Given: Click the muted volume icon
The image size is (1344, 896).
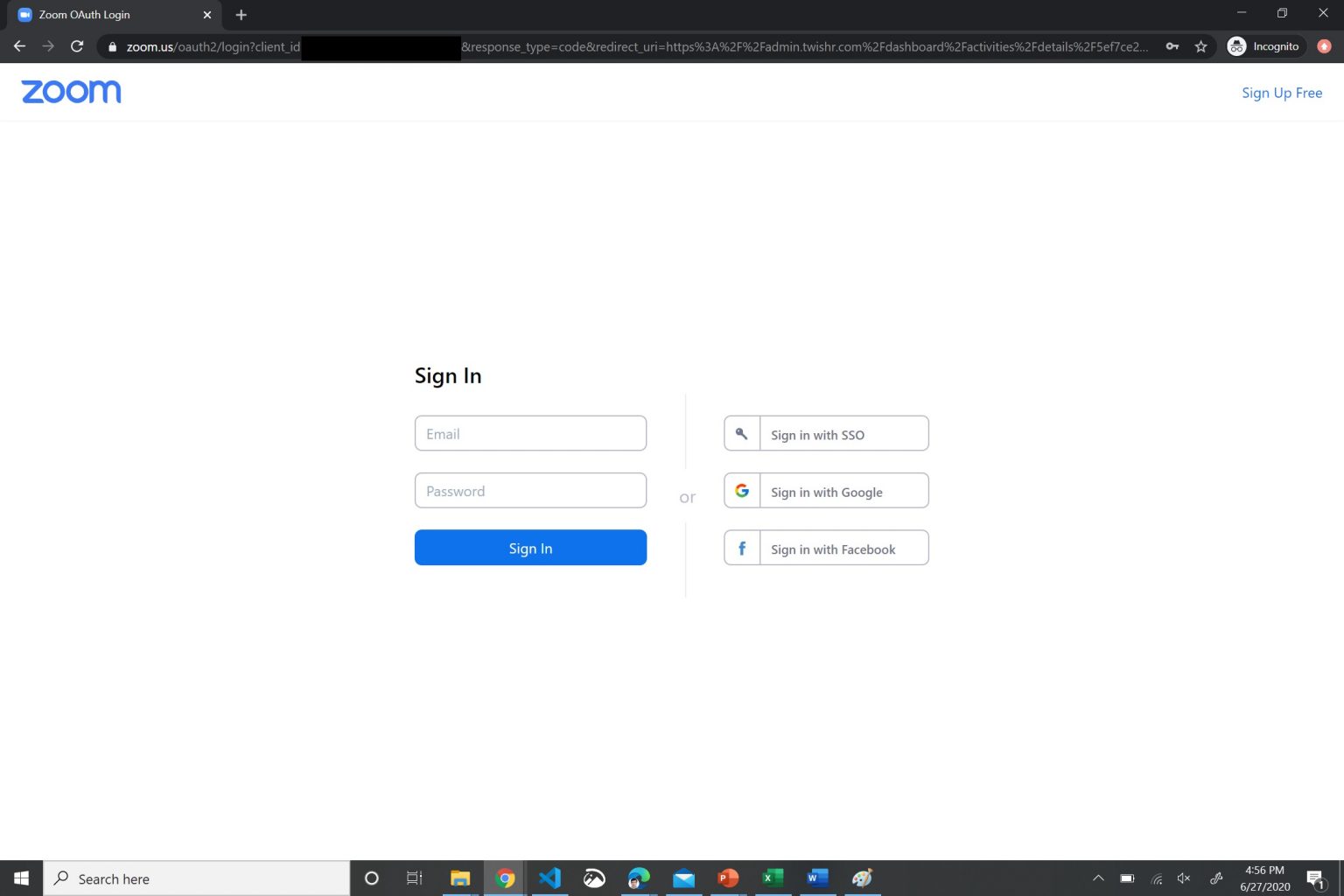Looking at the screenshot, I should pyautogui.click(x=1184, y=878).
